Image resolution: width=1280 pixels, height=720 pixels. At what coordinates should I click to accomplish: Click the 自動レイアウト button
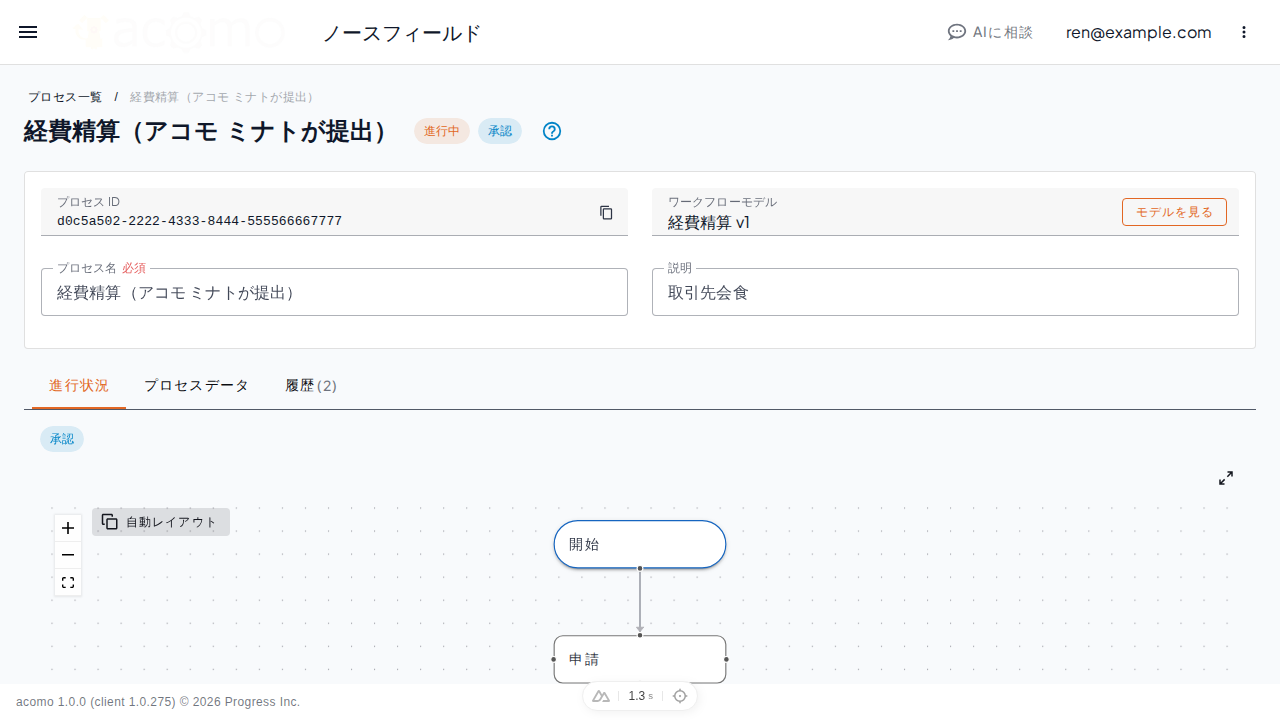161,522
